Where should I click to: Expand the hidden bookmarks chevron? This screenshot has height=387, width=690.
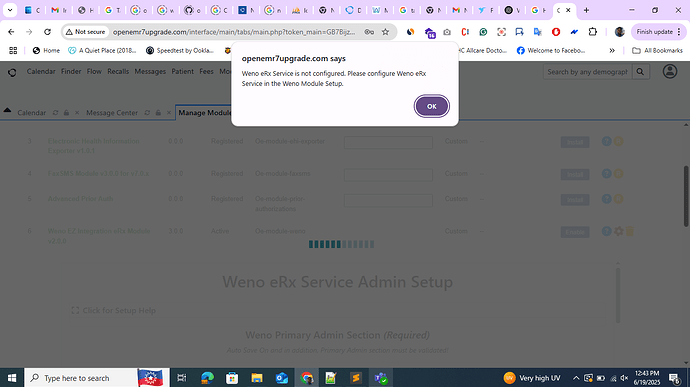pos(612,51)
